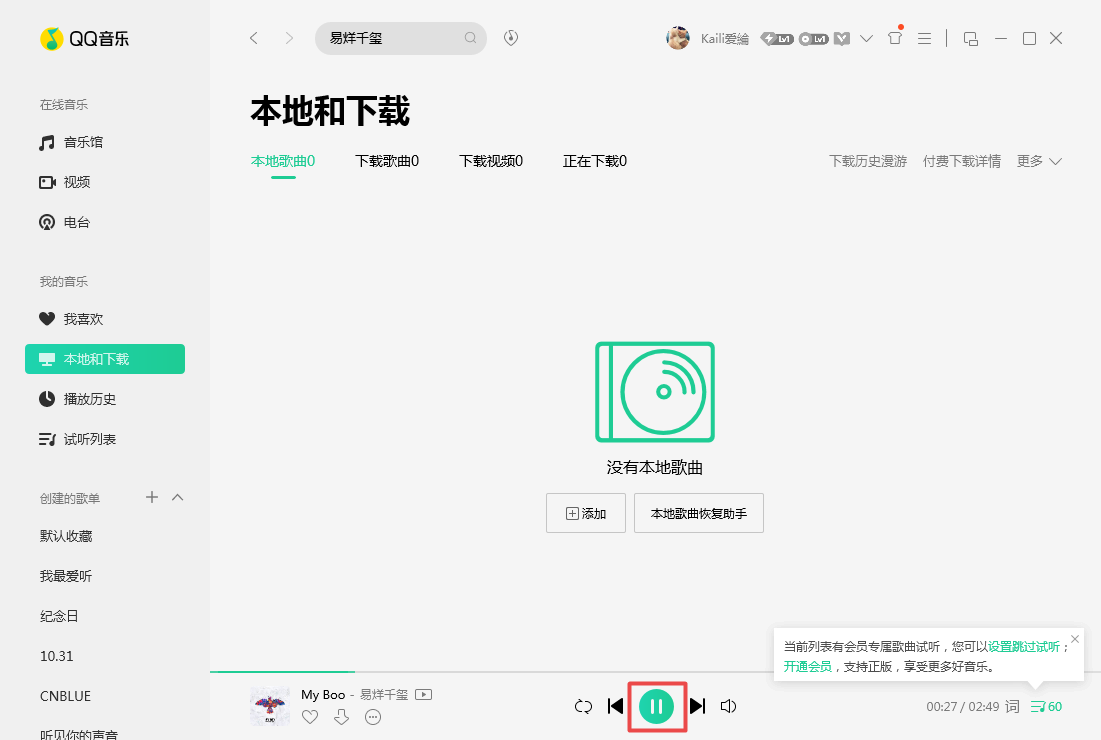This screenshot has width=1101, height=740.
Task: Open more options ellipsis for current song
Action: coord(373,717)
